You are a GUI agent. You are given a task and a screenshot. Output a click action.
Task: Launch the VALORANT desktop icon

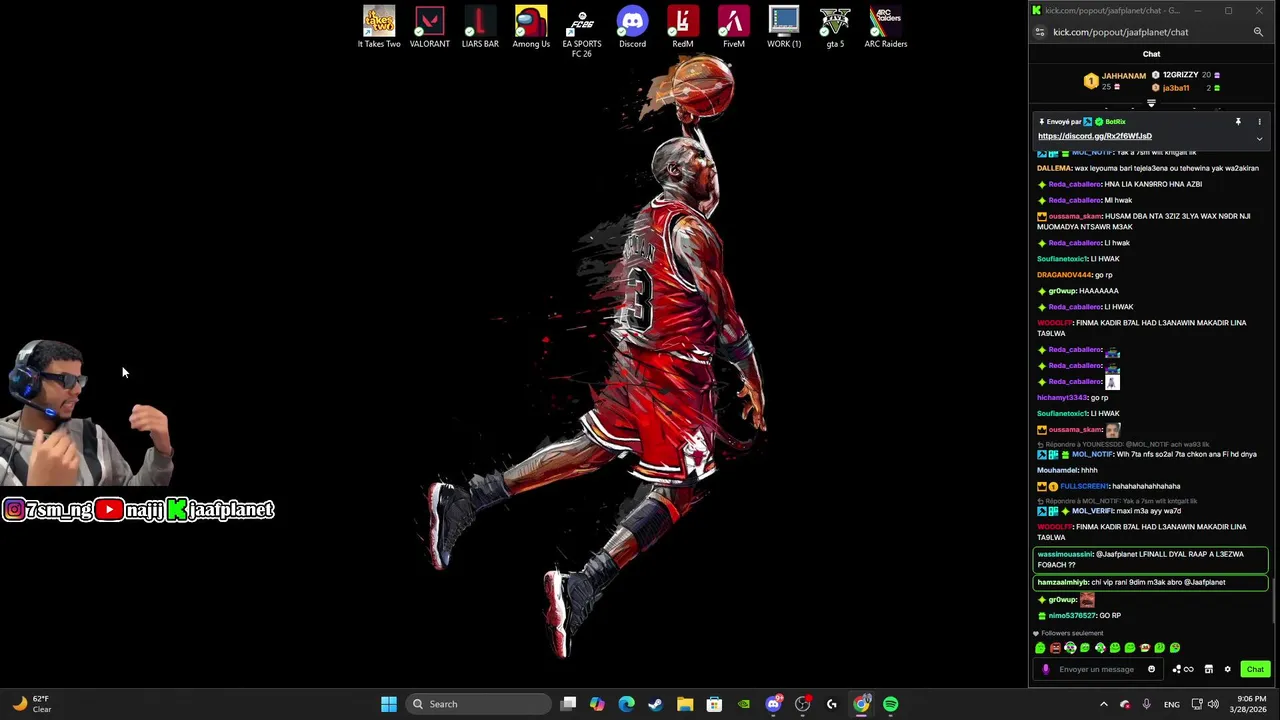(430, 28)
